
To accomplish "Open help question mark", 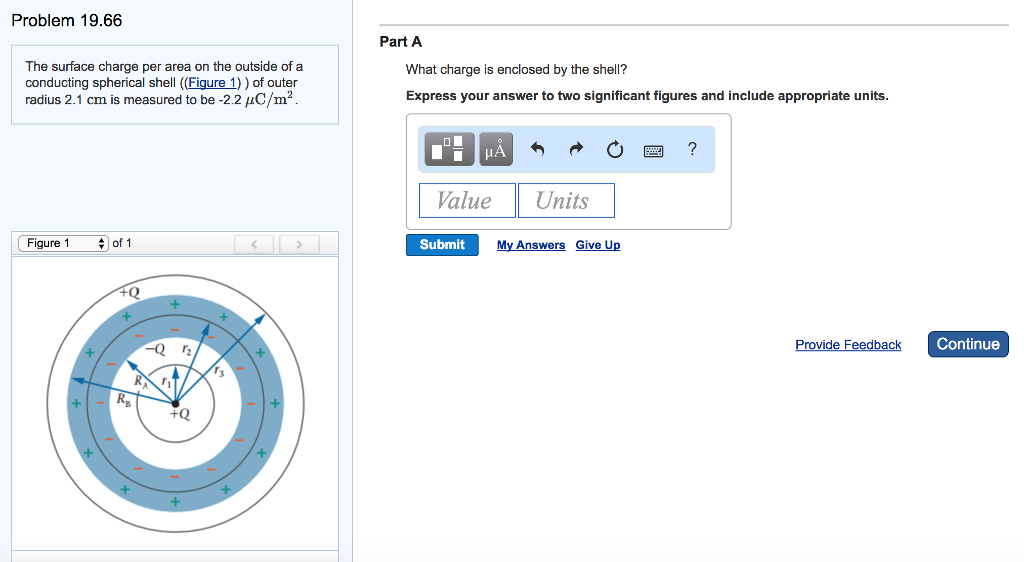I will coord(692,149).
